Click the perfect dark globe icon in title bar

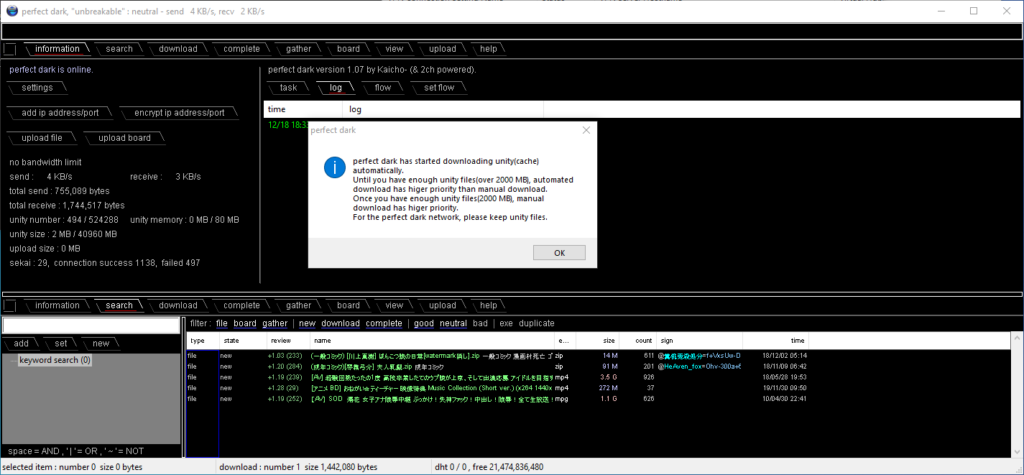tap(11, 10)
